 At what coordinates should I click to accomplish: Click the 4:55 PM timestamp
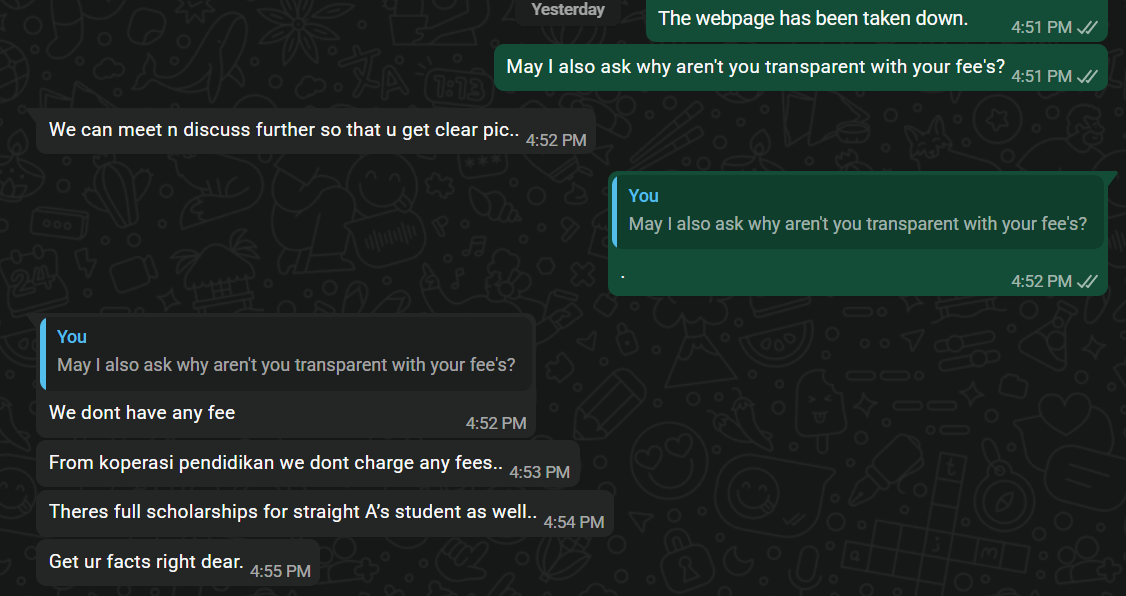coord(280,571)
